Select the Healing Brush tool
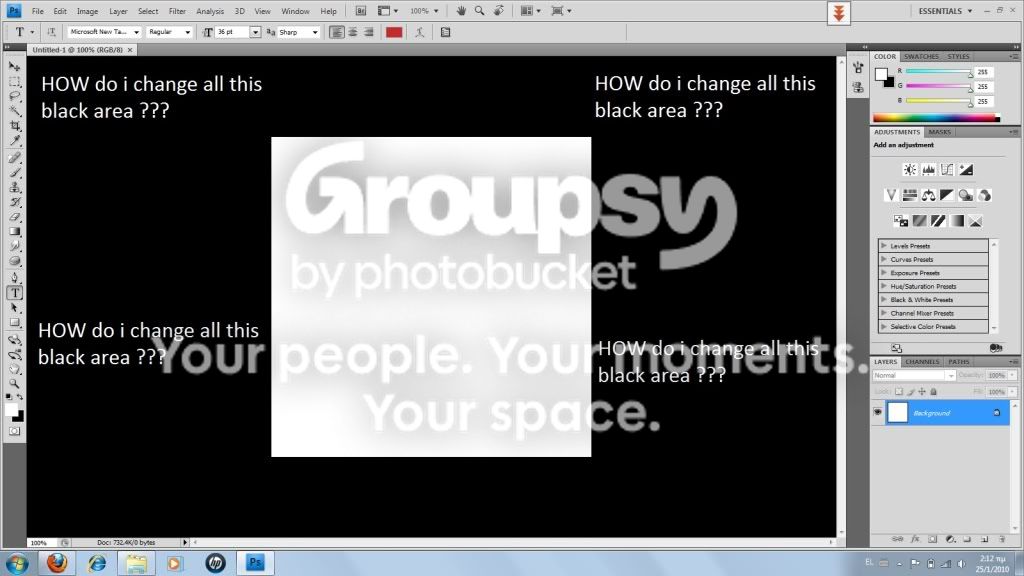1024x576 pixels. [x=14, y=157]
